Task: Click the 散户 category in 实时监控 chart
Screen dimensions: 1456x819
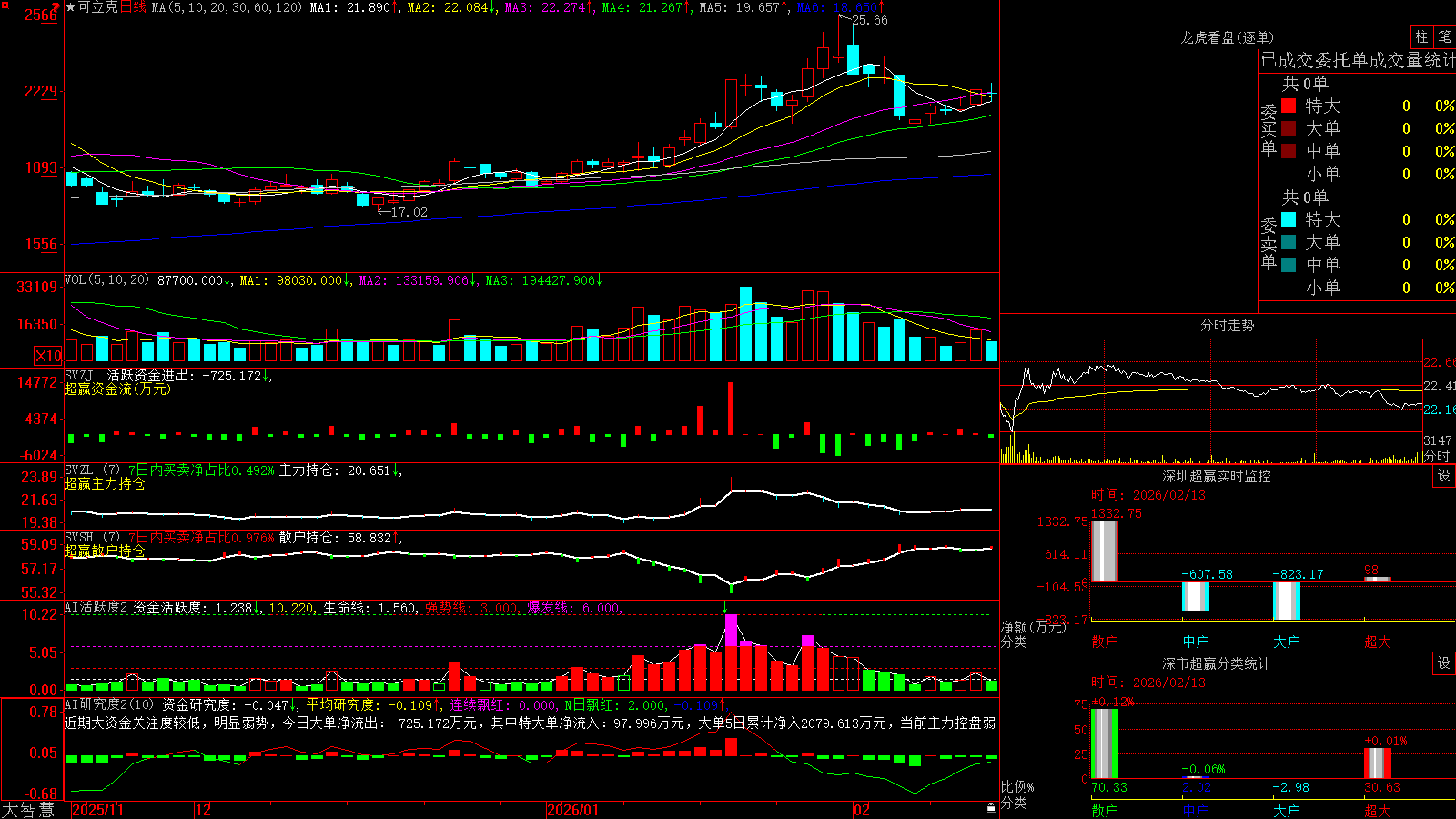Action: tap(1104, 642)
